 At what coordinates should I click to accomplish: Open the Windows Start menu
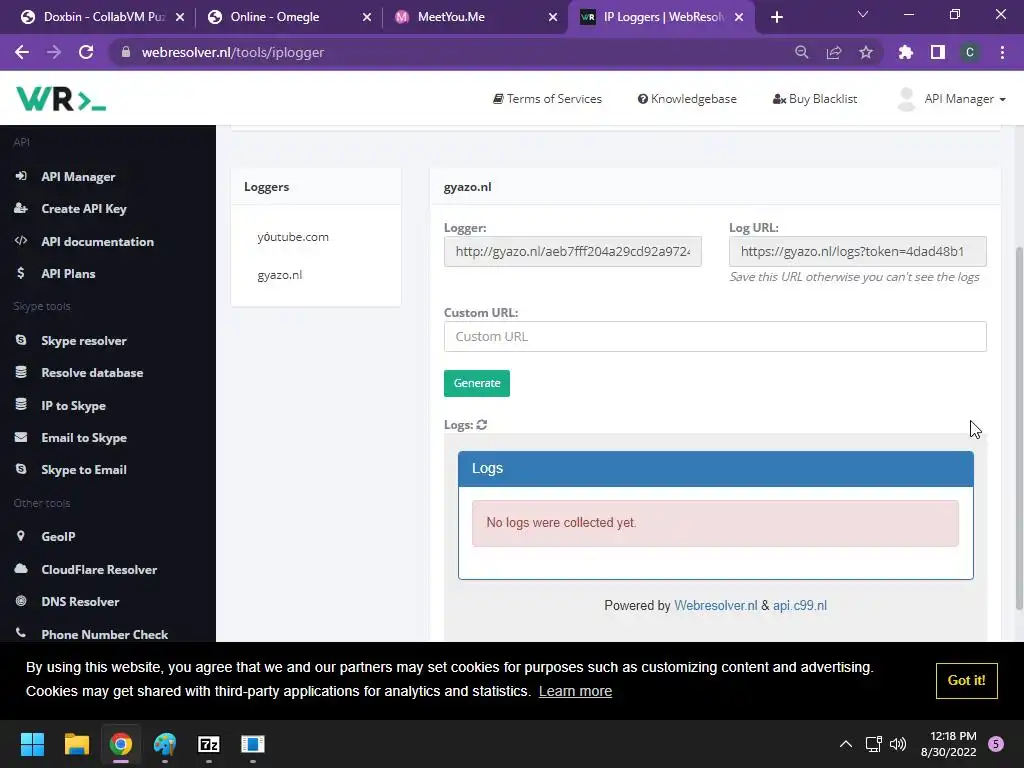pos(32,744)
